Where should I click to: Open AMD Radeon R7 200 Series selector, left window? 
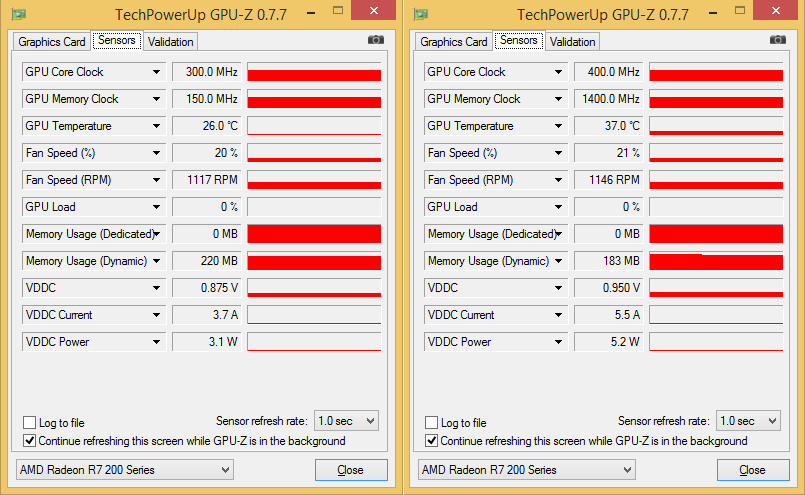pyautogui.click(x=125, y=470)
